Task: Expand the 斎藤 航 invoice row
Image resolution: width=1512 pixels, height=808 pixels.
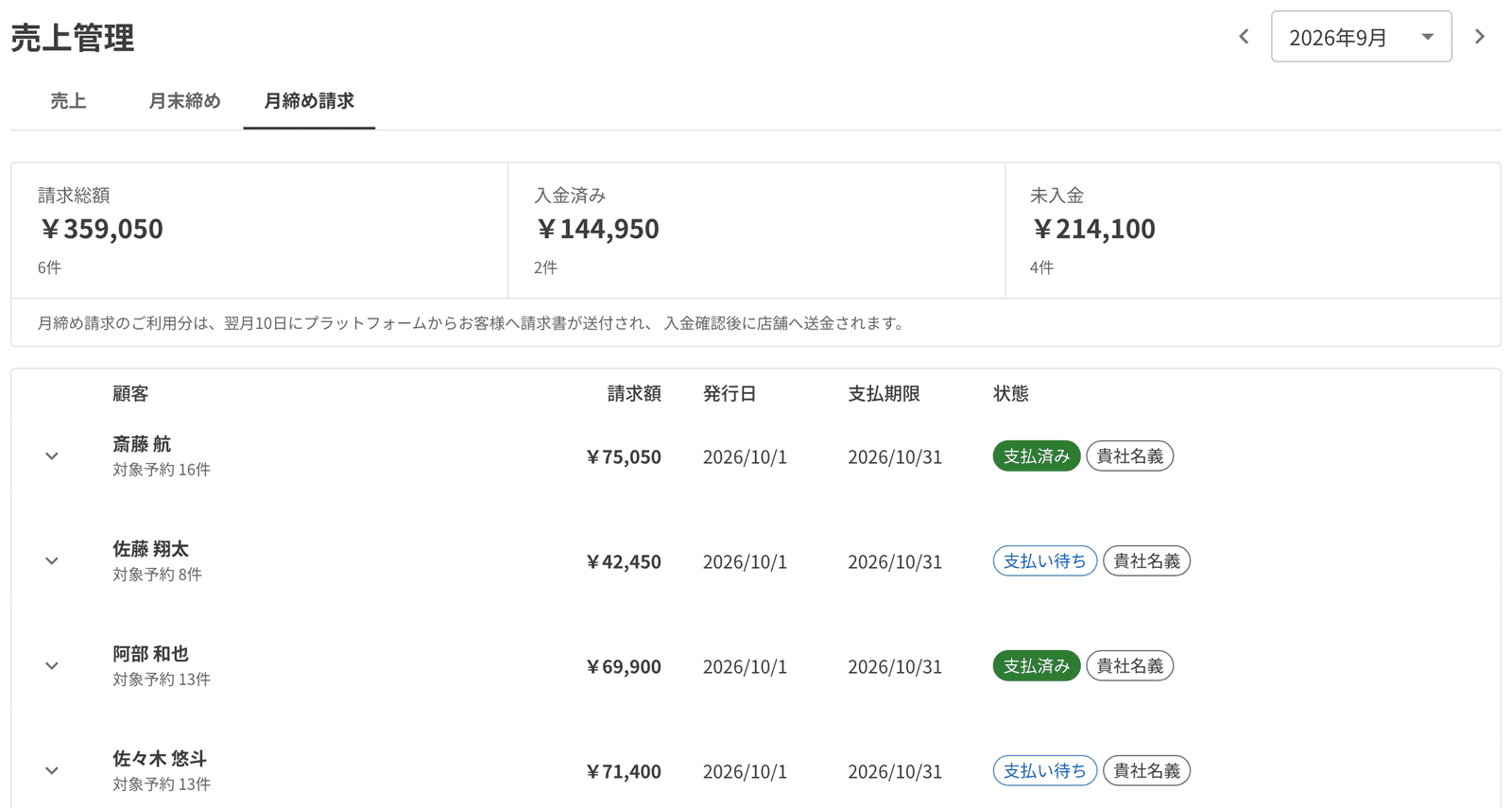Action: click(x=52, y=456)
